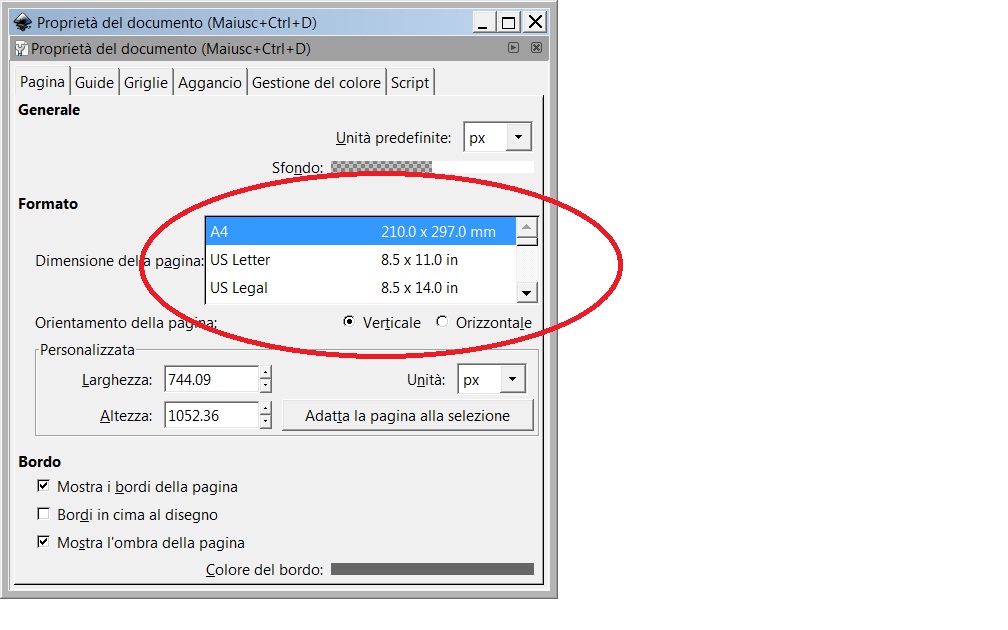The width and height of the screenshot is (1008, 630).
Task: Open the Colore del bordo swatch
Action: (x=432, y=569)
